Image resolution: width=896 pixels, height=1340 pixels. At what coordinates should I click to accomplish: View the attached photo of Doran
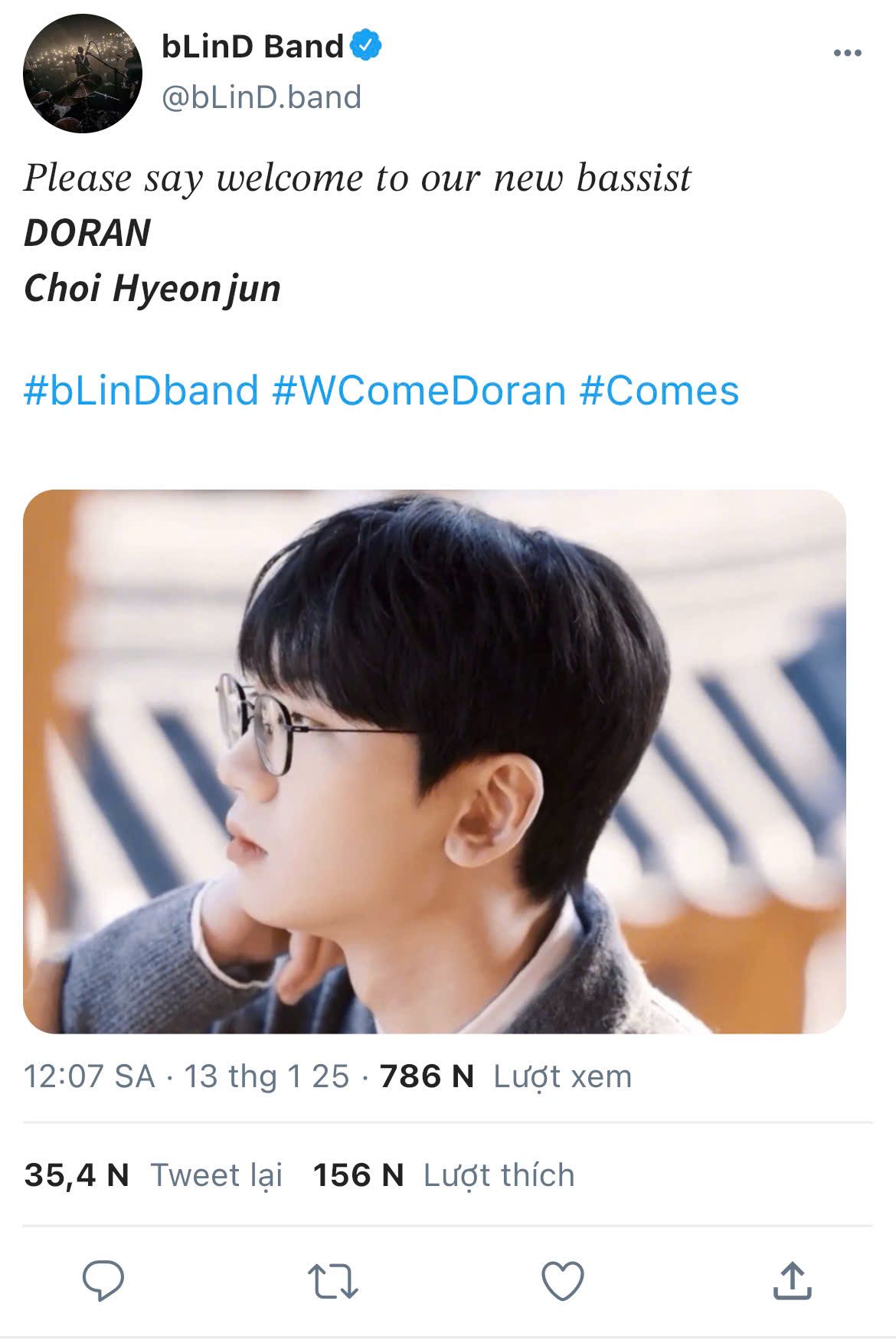(434, 762)
